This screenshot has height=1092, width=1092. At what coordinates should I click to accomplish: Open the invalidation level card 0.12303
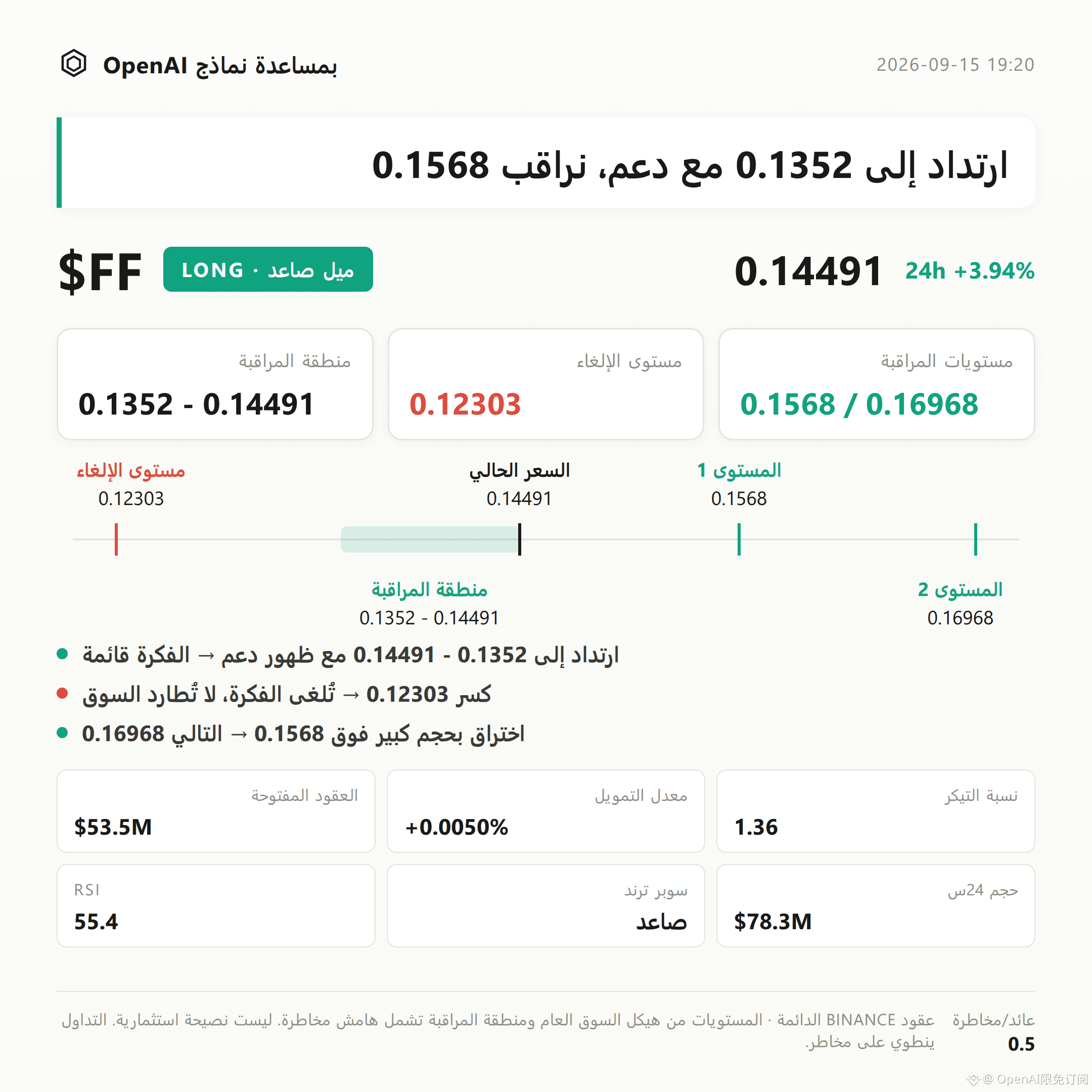[546, 384]
